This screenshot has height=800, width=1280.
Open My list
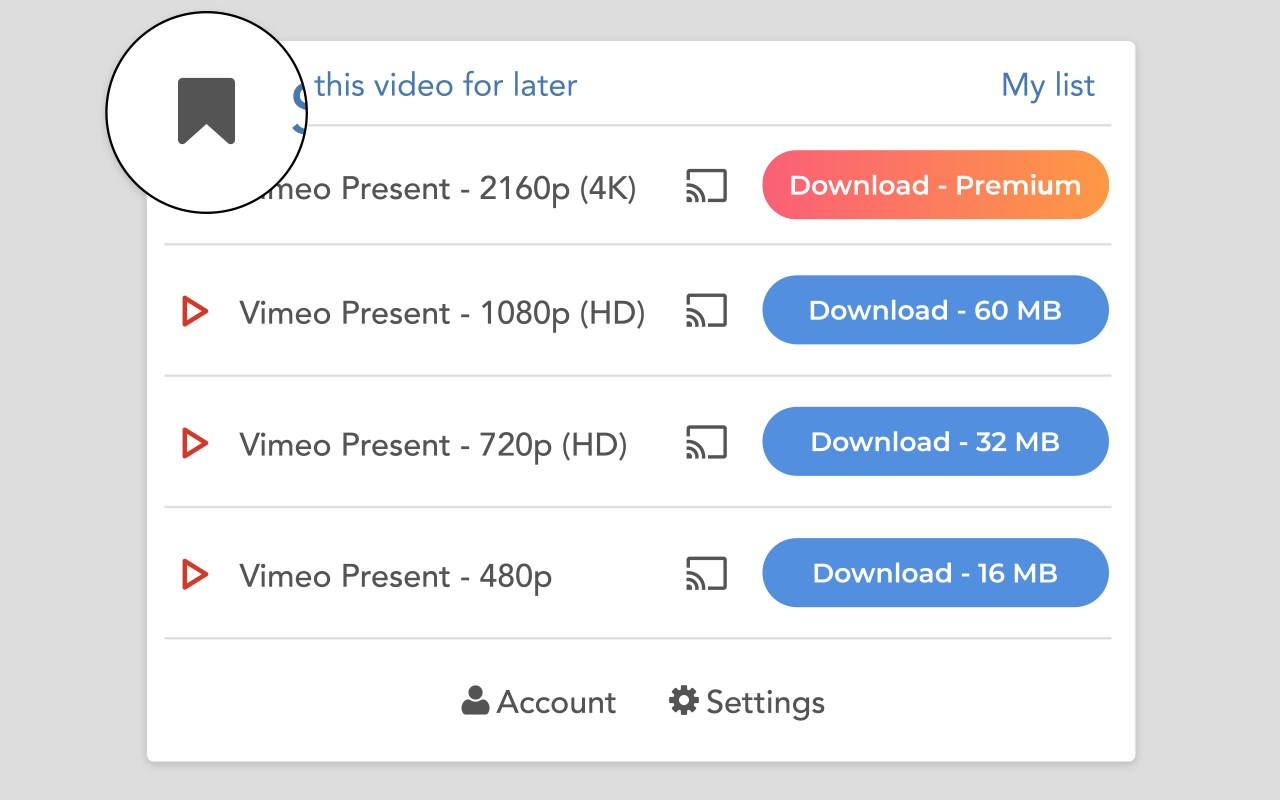(x=1048, y=86)
